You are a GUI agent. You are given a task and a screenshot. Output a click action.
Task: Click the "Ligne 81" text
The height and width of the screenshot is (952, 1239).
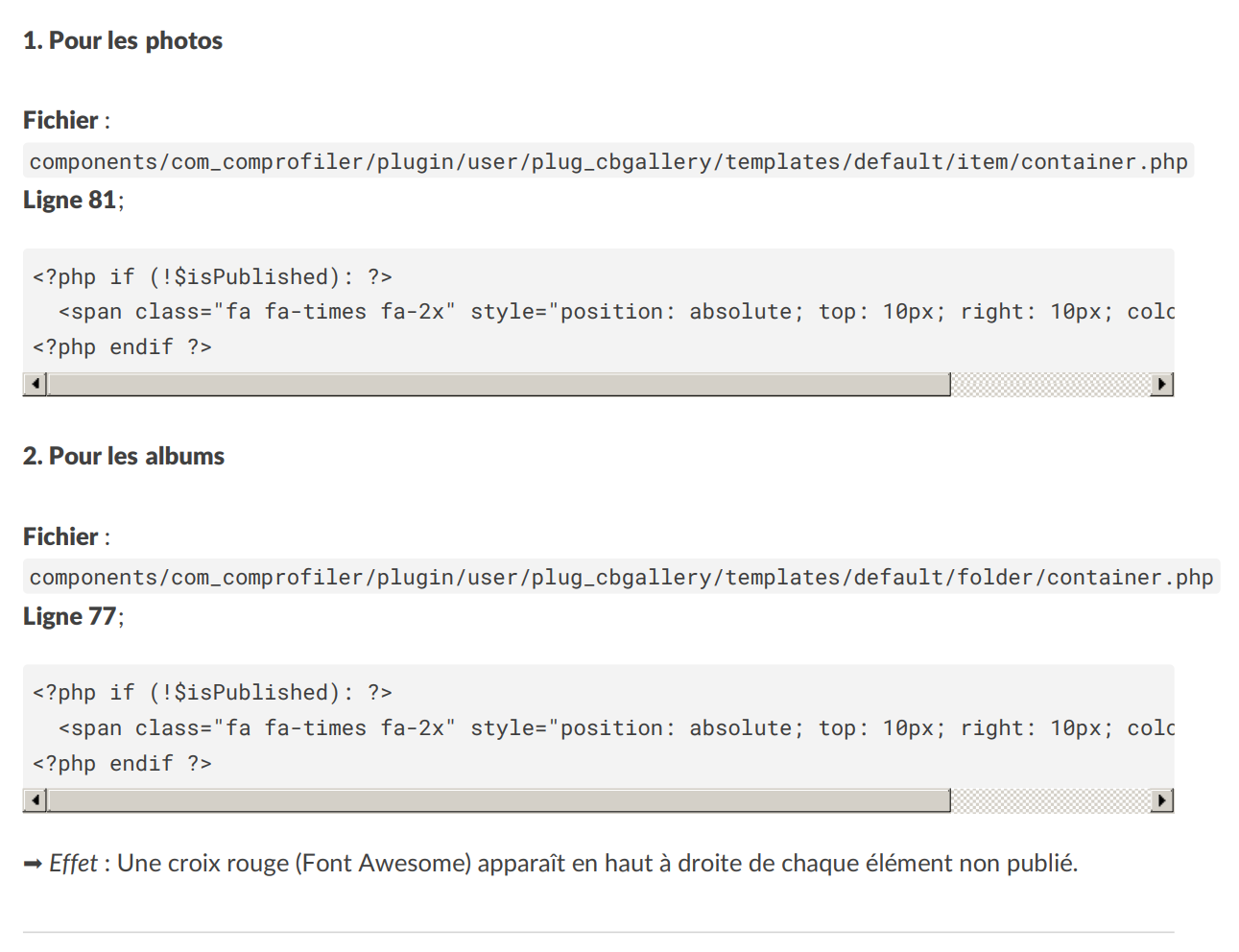[70, 200]
